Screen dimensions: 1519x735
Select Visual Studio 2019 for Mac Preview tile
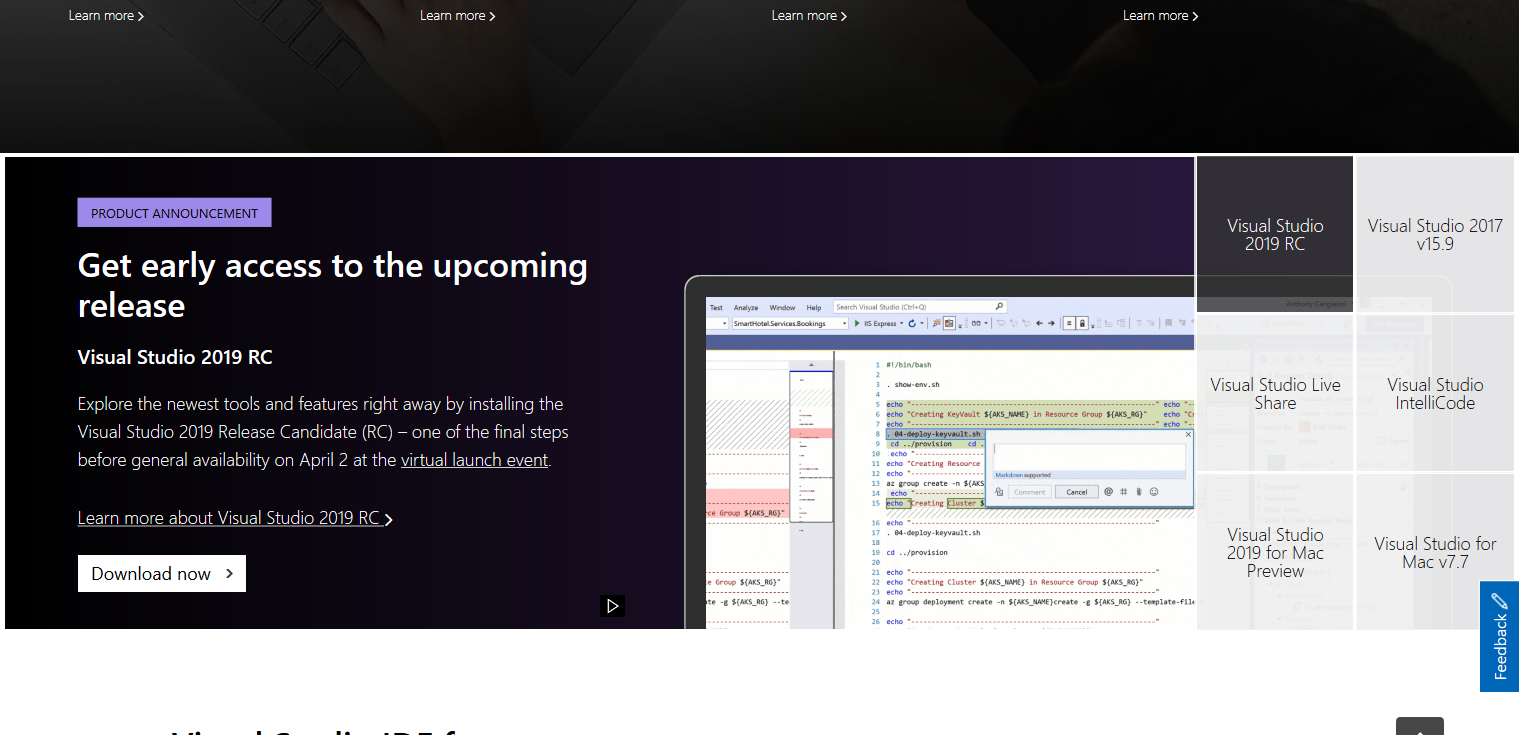click(x=1275, y=552)
